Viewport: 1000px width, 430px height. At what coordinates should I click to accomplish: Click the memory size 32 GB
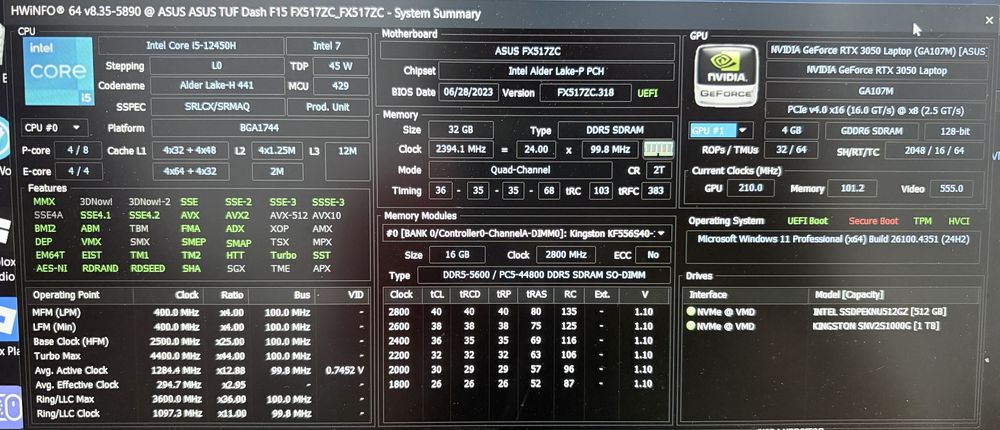coord(460,130)
